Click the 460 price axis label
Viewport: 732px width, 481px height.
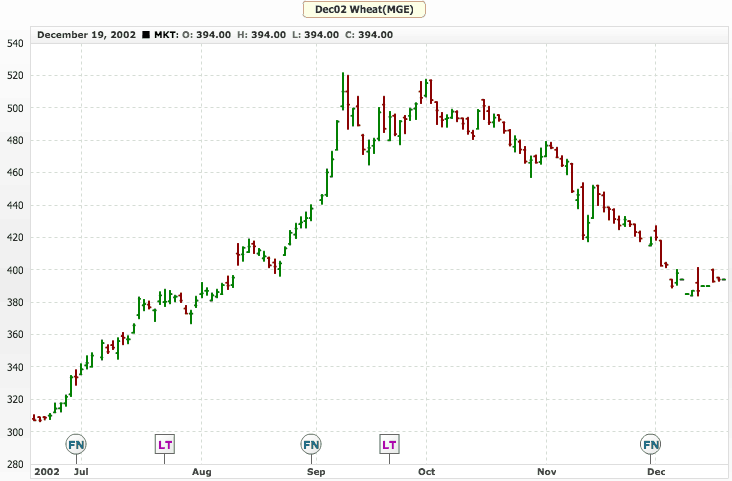15,173
